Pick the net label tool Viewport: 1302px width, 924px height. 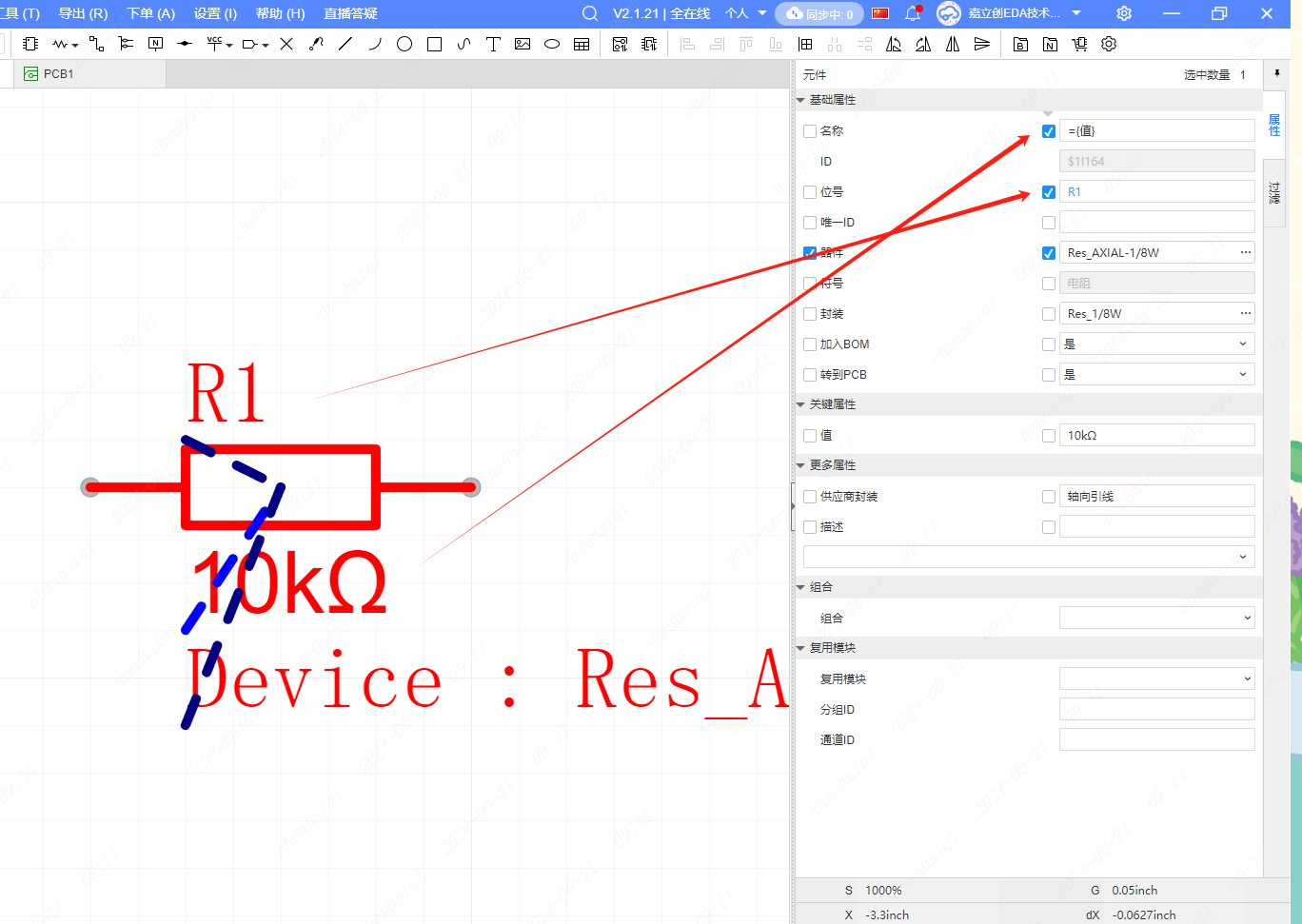(155, 44)
